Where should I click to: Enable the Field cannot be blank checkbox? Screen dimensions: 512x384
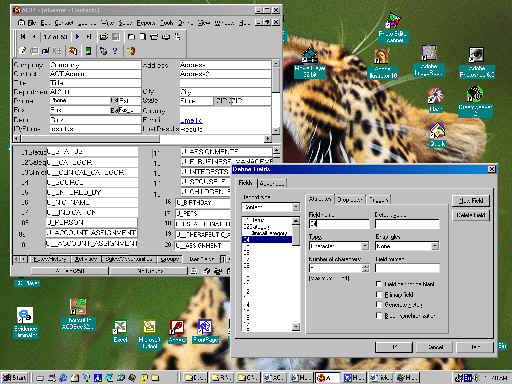pyautogui.click(x=379, y=284)
